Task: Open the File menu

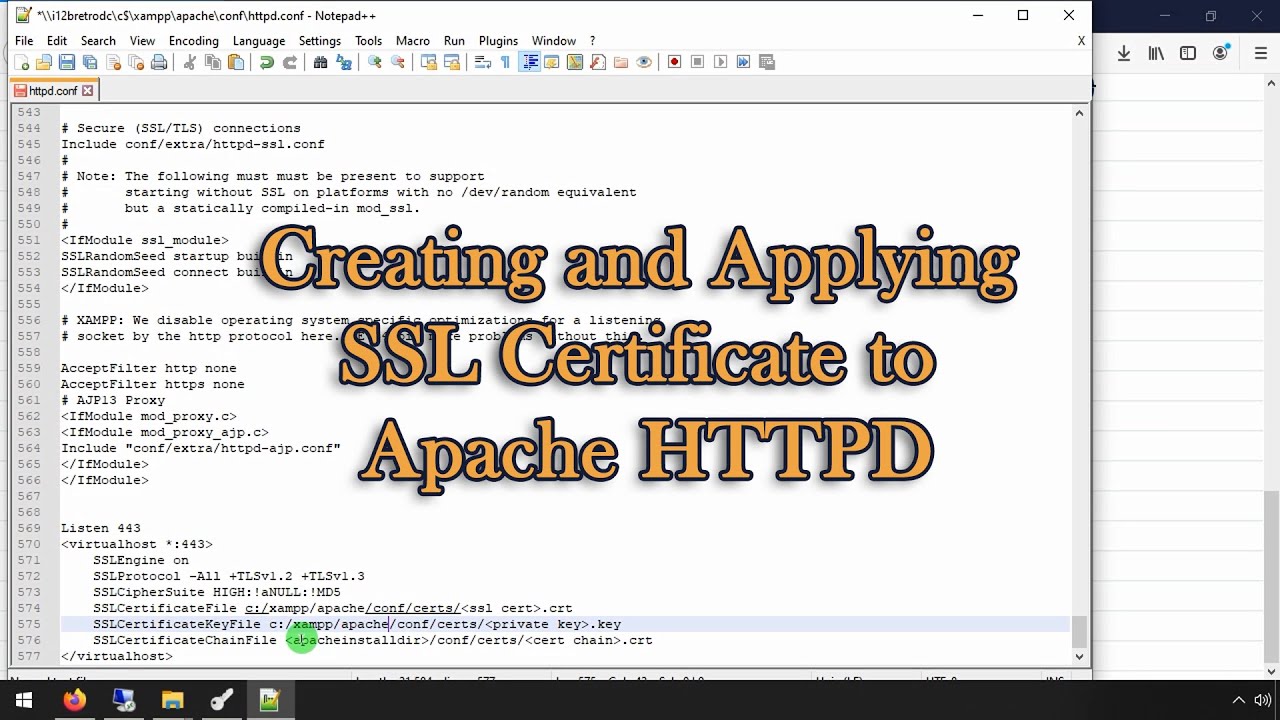Action: click(x=24, y=41)
